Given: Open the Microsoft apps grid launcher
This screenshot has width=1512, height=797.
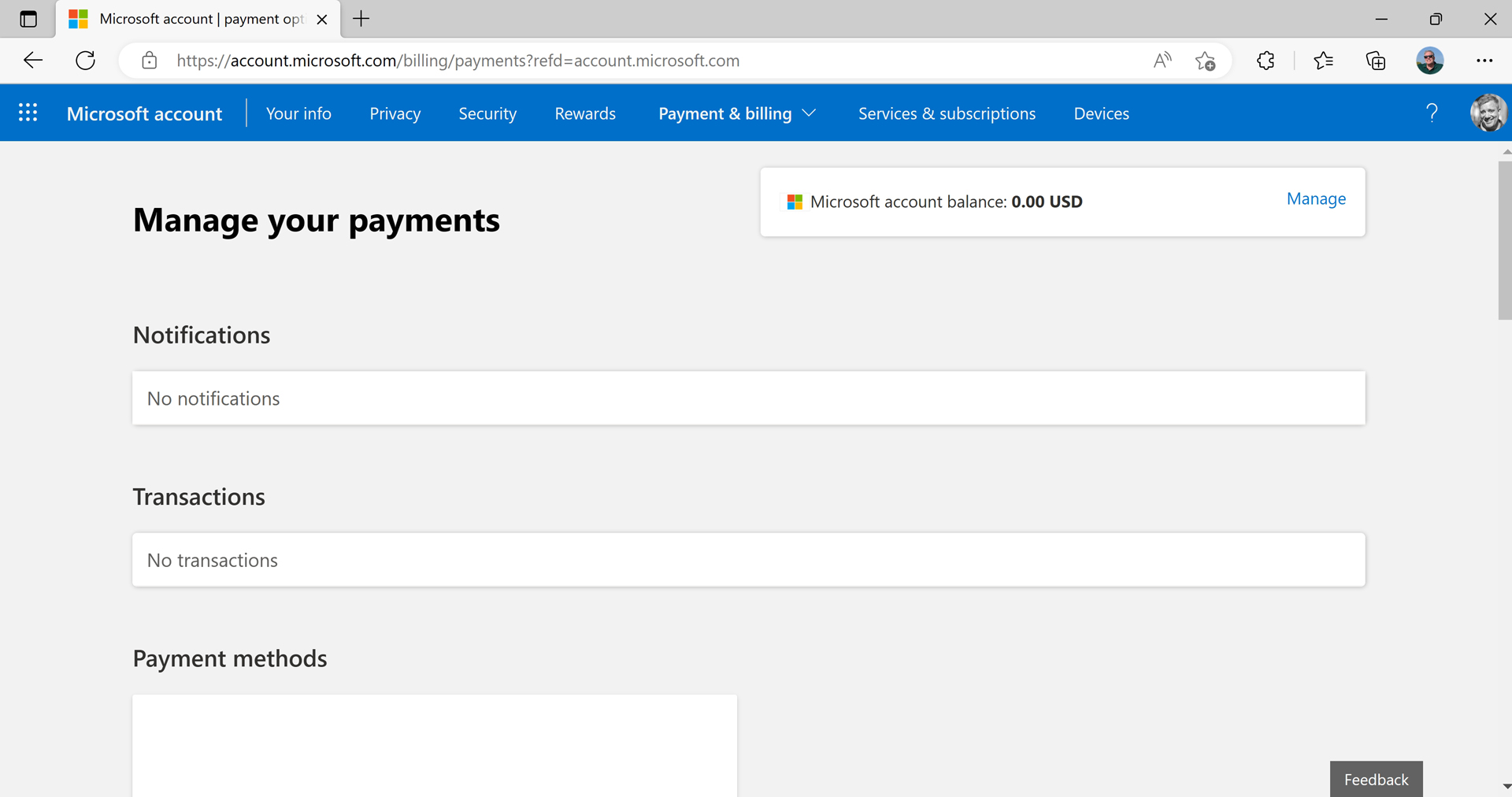Looking at the screenshot, I should (28, 113).
